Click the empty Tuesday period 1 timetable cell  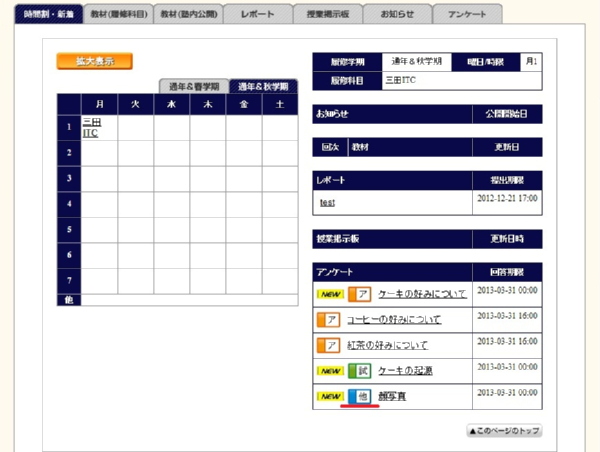135,127
